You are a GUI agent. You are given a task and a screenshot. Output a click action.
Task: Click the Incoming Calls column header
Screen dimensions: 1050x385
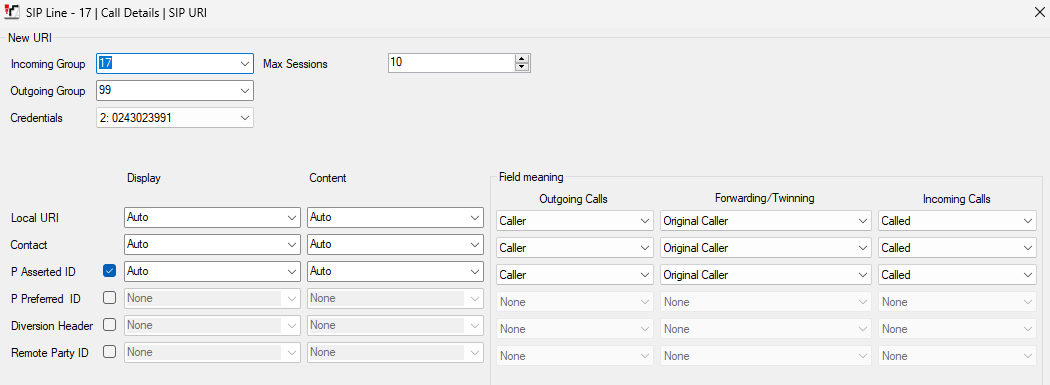(x=956, y=199)
